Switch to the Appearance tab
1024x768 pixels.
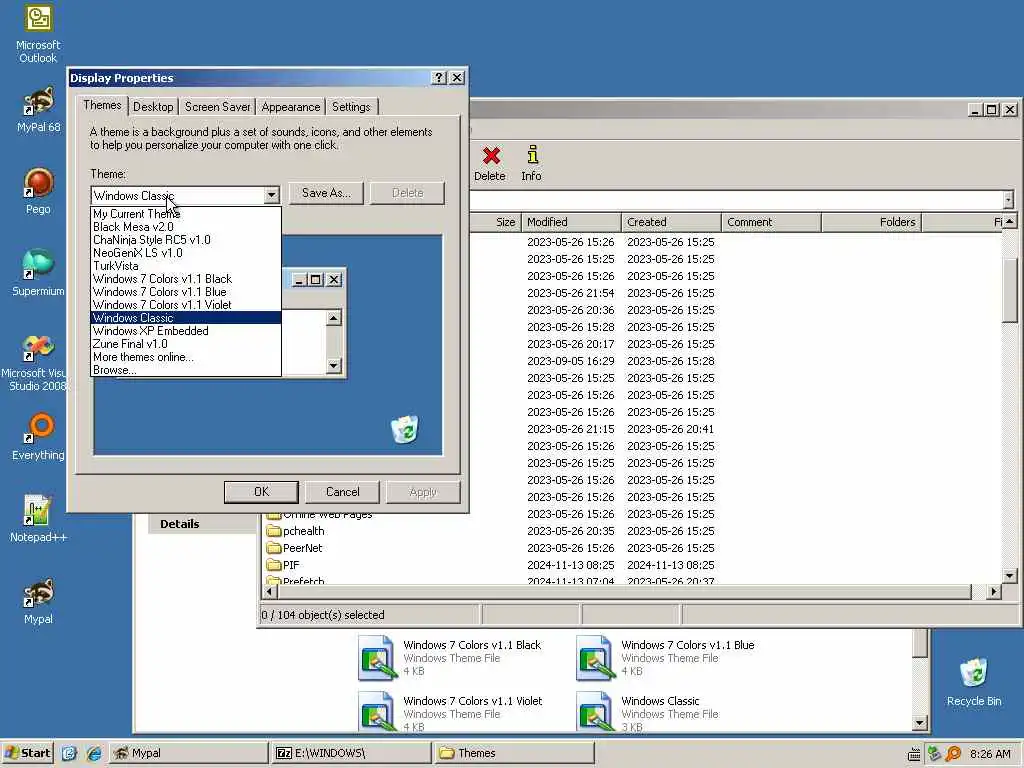pyautogui.click(x=291, y=106)
